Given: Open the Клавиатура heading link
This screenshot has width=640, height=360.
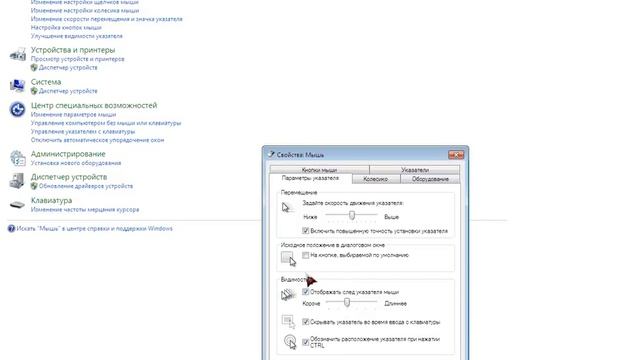Looking at the screenshot, I should tap(51, 200).
